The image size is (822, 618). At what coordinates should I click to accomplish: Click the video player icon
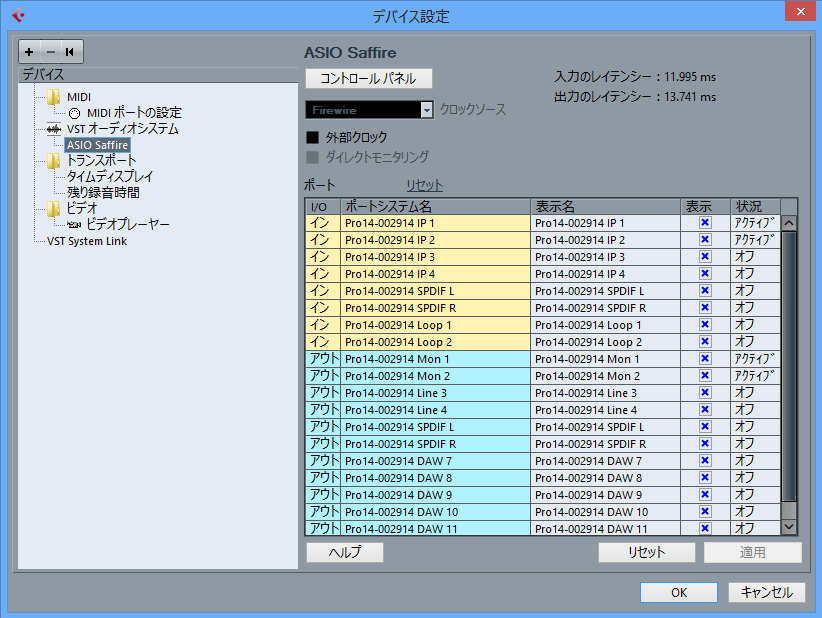[74, 225]
